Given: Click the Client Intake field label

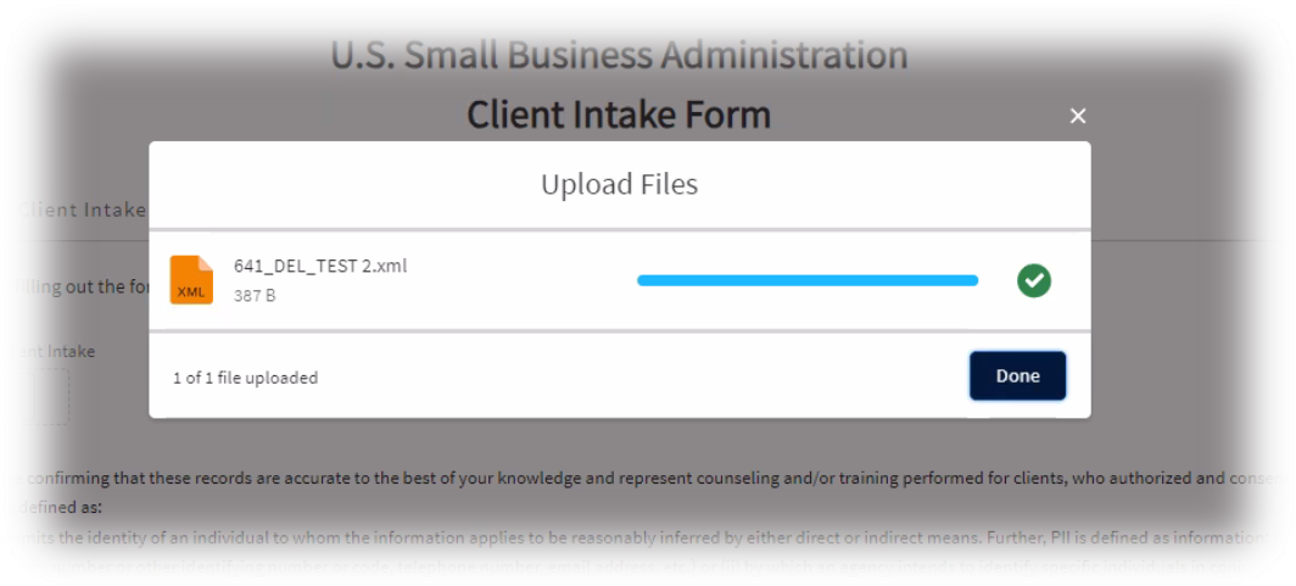Looking at the screenshot, I should tap(48, 351).
